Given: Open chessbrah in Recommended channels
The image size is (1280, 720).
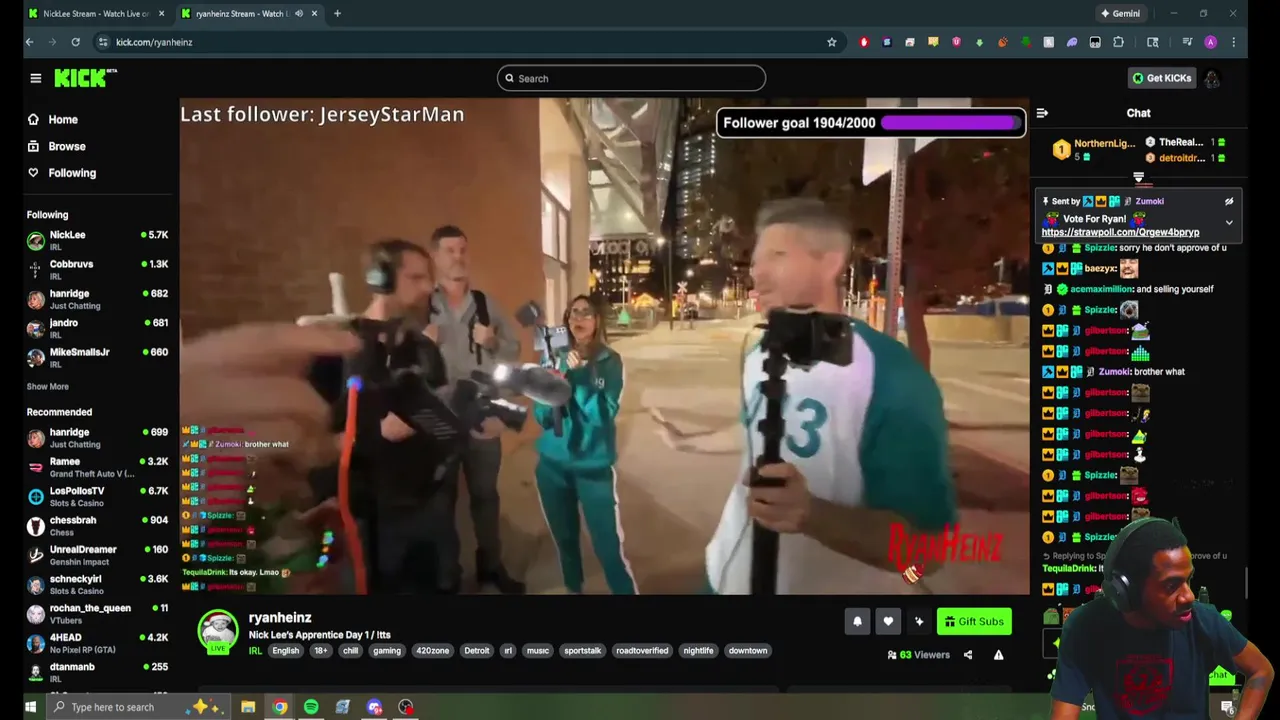Looking at the screenshot, I should coord(97,526).
